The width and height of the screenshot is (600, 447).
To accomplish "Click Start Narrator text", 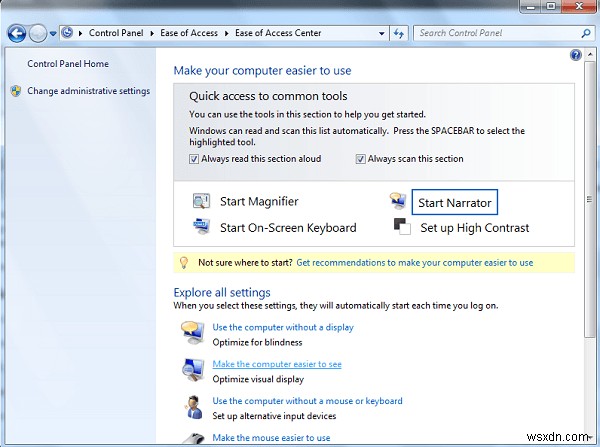I will tap(455, 202).
